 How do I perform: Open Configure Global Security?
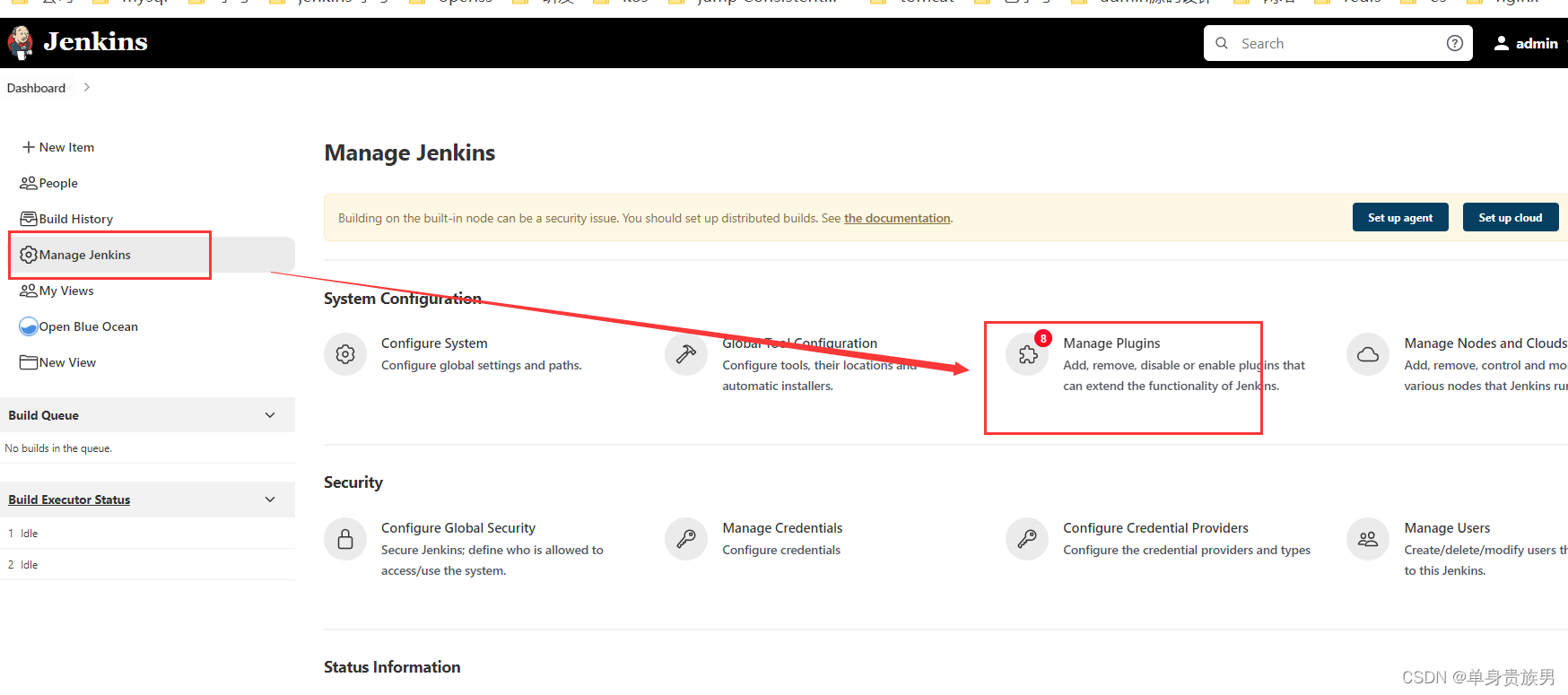click(x=458, y=528)
